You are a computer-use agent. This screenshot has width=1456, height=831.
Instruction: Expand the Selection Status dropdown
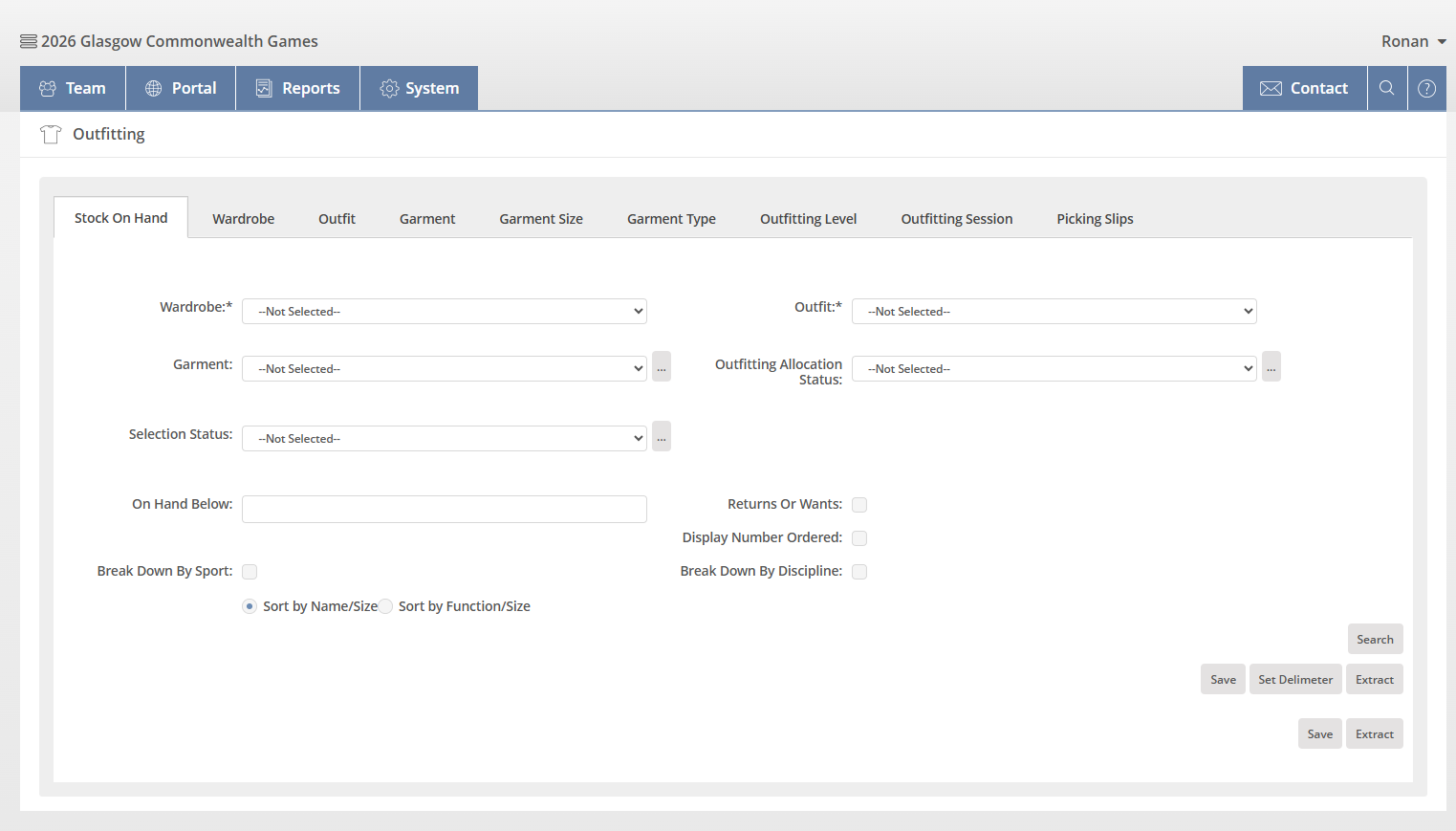pos(444,439)
